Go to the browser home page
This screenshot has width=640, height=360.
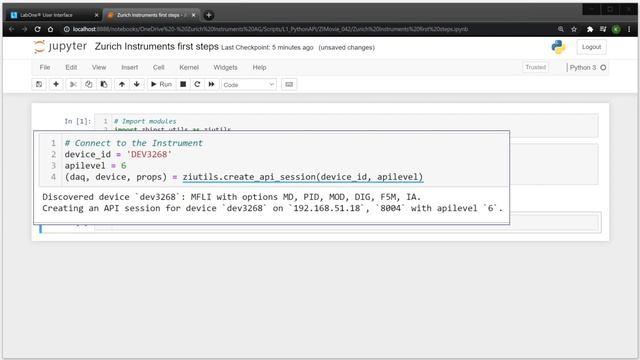51,29
